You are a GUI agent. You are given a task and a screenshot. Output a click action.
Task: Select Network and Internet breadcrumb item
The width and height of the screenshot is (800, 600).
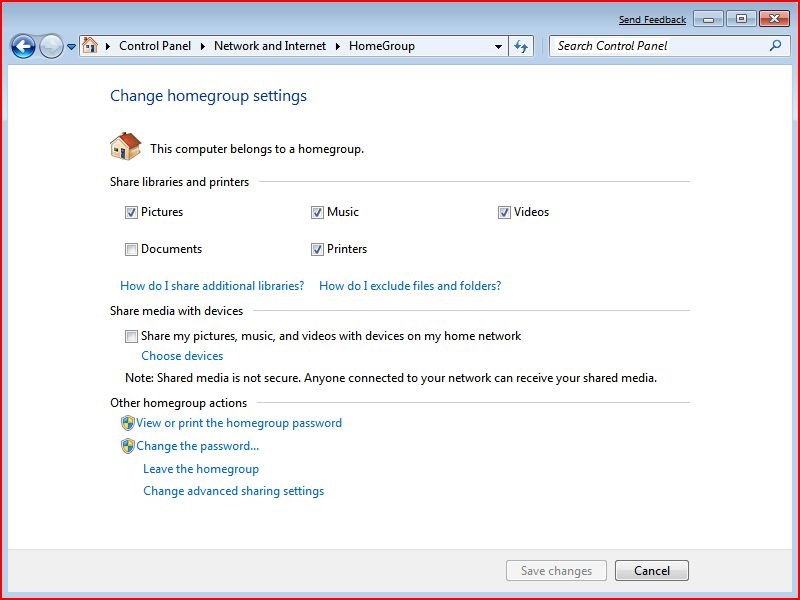coord(270,46)
